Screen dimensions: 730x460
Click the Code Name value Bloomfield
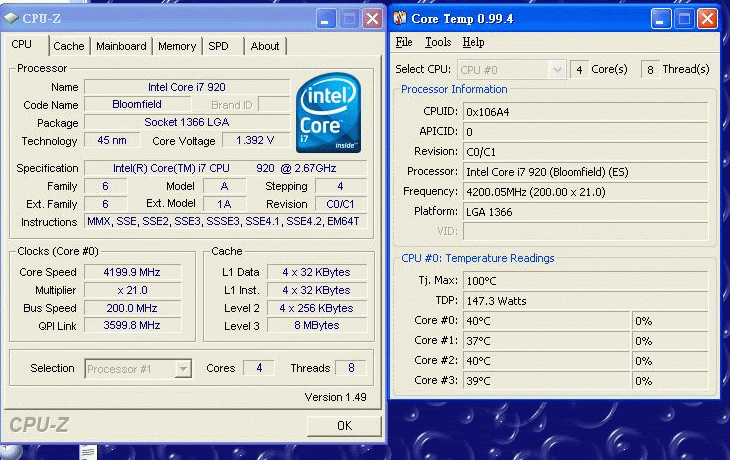point(137,104)
